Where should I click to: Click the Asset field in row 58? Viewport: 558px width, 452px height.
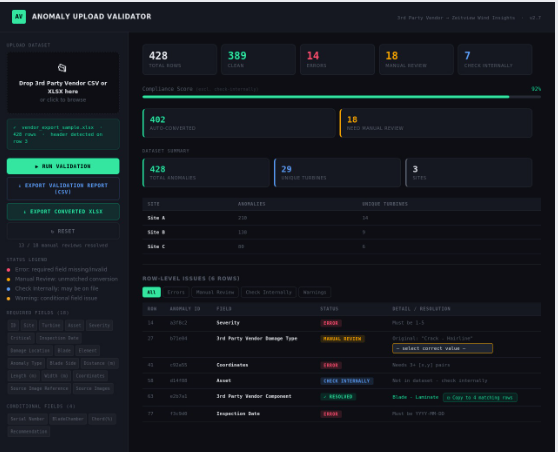tap(224, 380)
